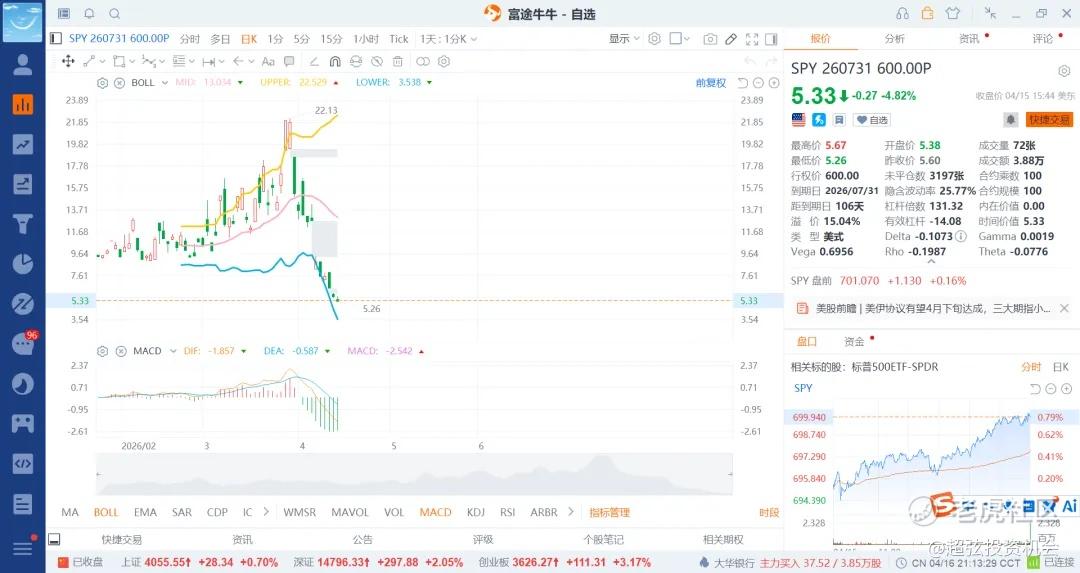Click the search magnifier in title bar
Screen dimensions: 1080x573
[x=115, y=14]
